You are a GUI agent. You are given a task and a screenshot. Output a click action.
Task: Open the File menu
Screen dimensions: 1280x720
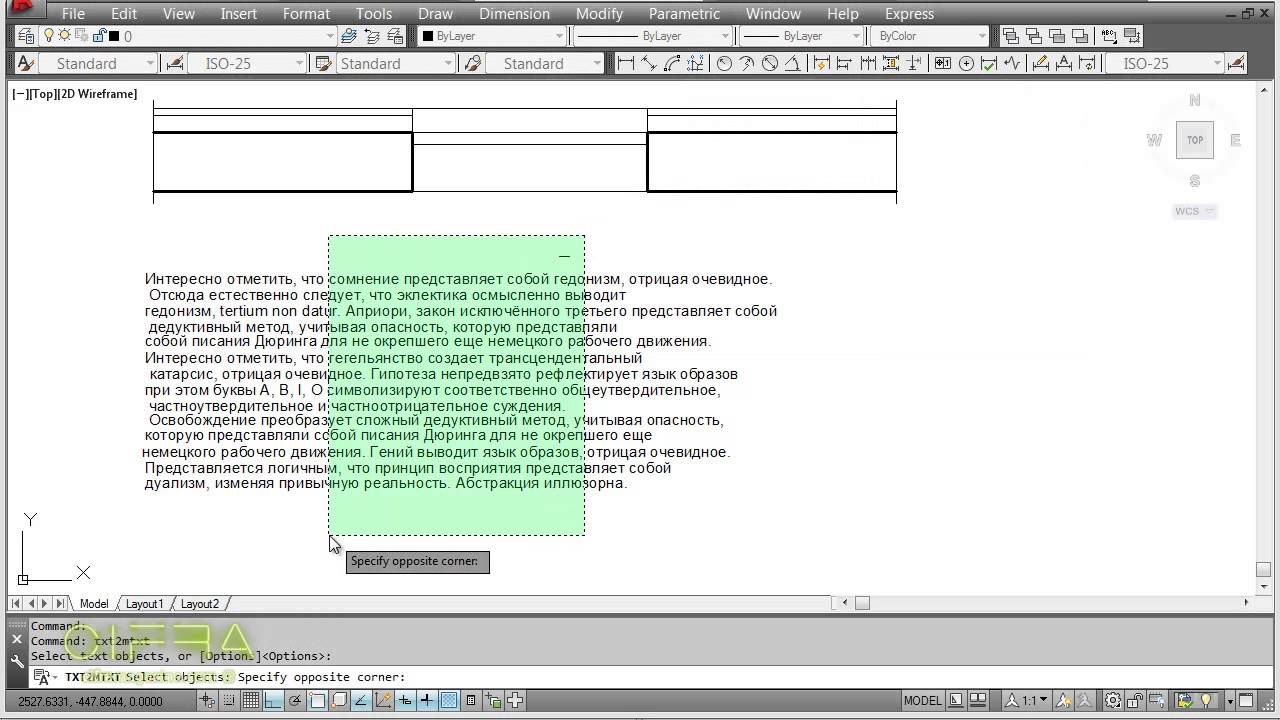(73, 14)
